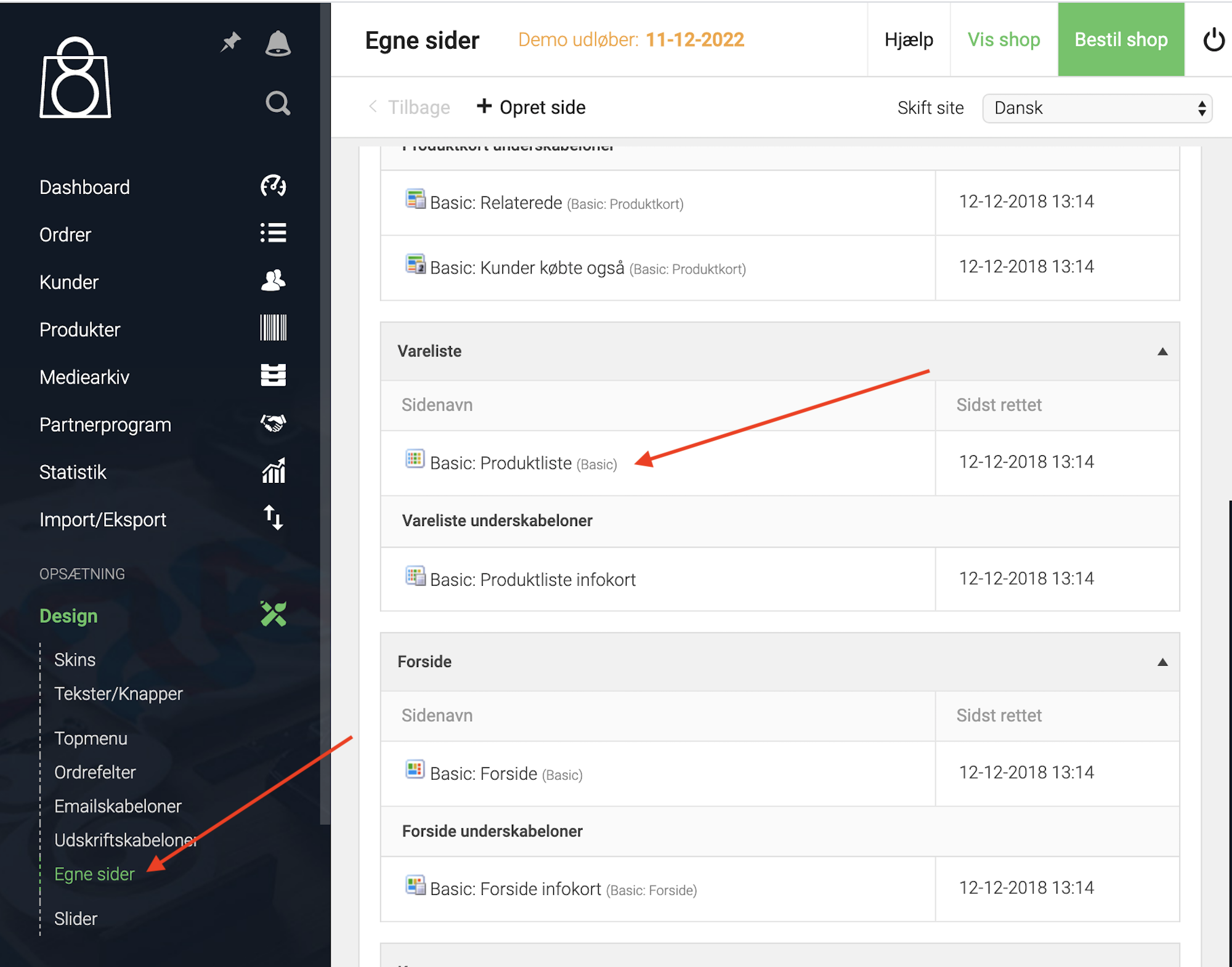Click the power logout icon
The height and width of the screenshot is (967, 1232).
(x=1214, y=40)
